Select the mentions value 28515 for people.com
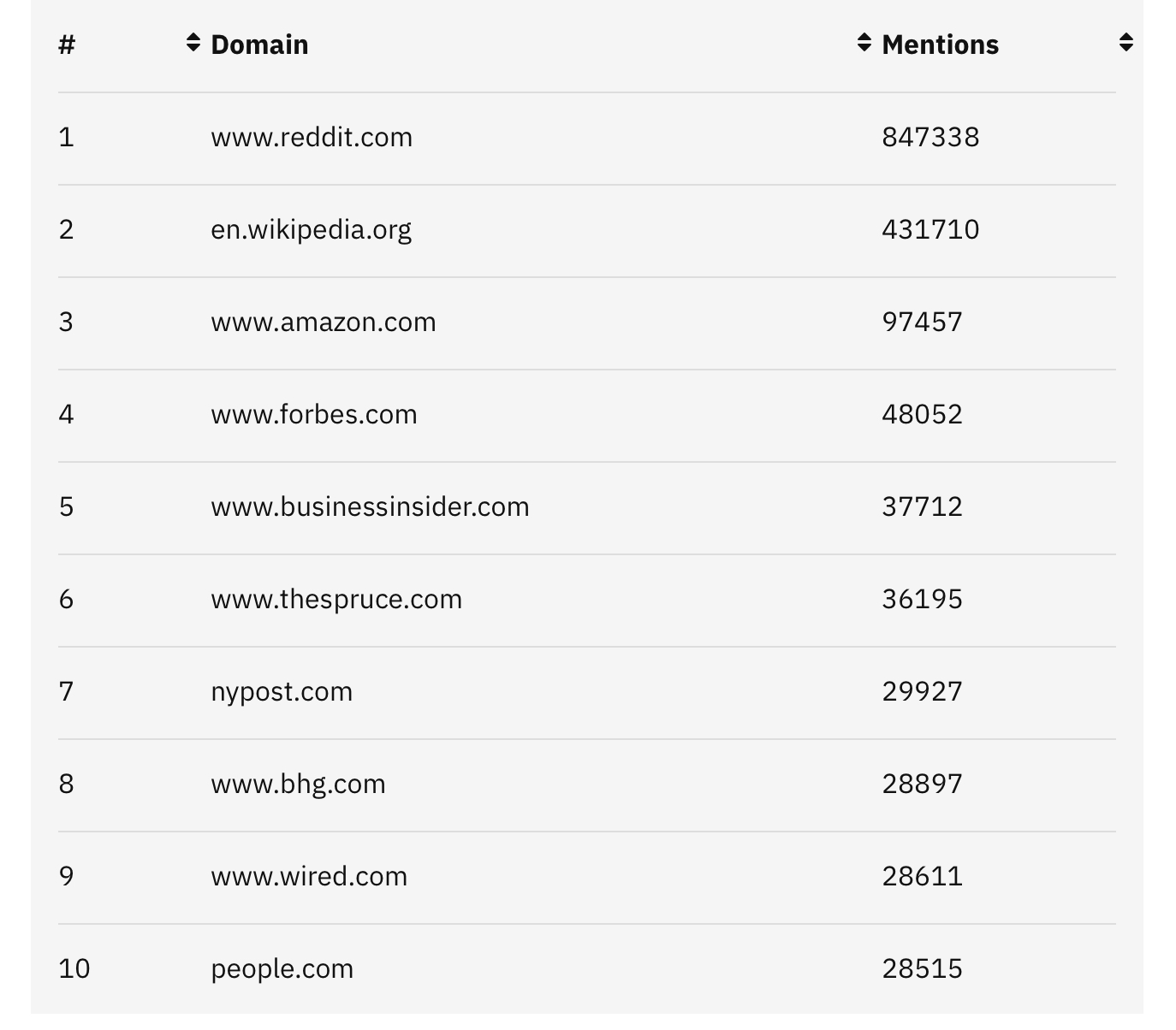This screenshot has width=1176, height=1030. [923, 968]
